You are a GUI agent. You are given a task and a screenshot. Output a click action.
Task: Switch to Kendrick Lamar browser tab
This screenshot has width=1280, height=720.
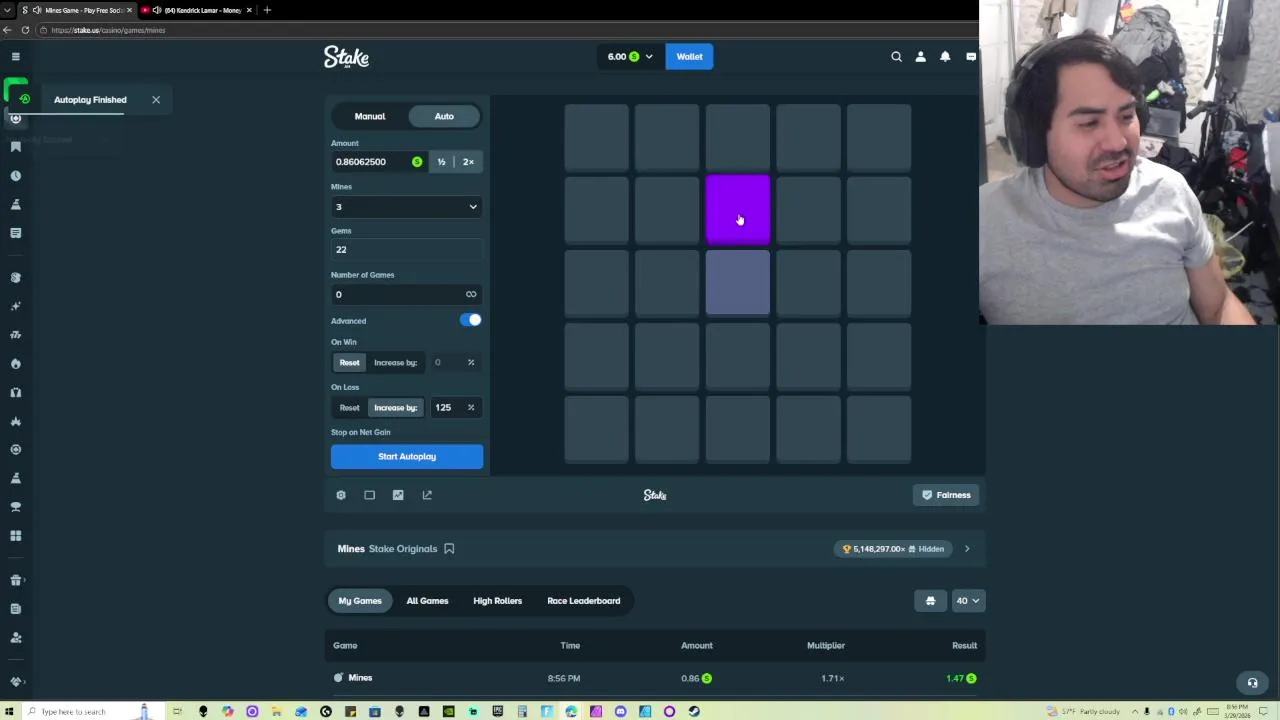click(x=197, y=10)
